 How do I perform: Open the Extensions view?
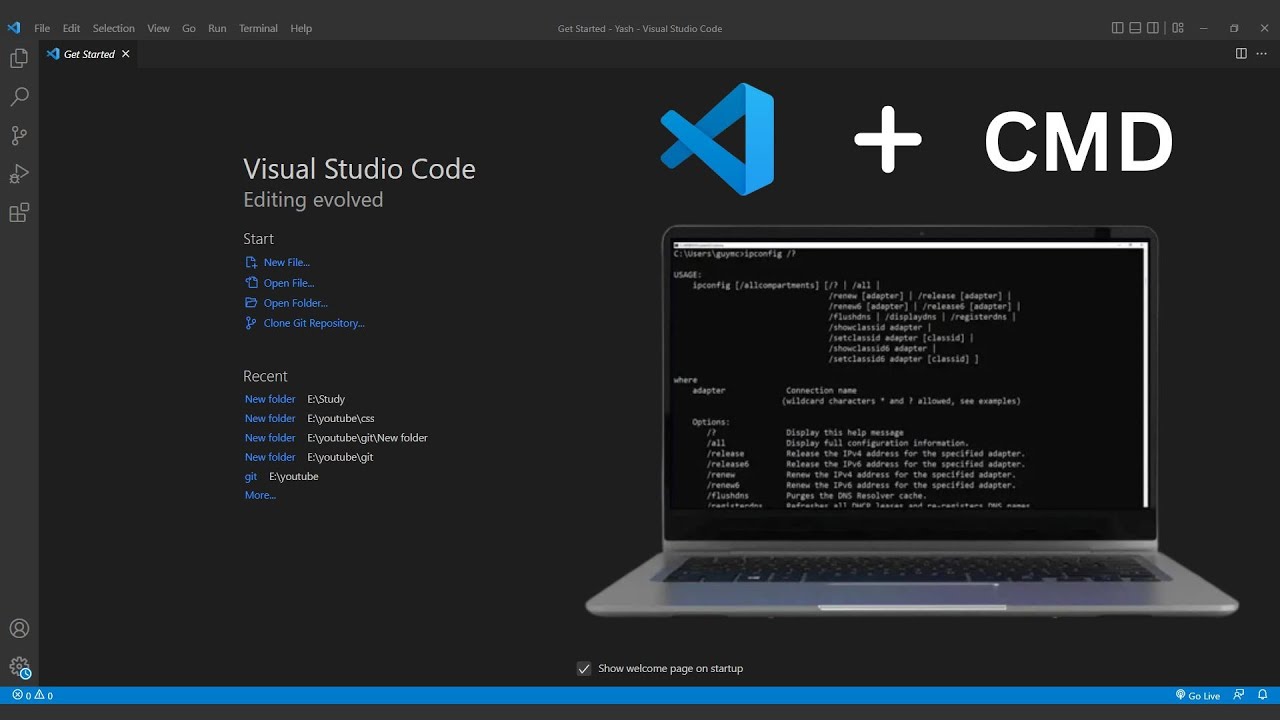tap(19, 212)
